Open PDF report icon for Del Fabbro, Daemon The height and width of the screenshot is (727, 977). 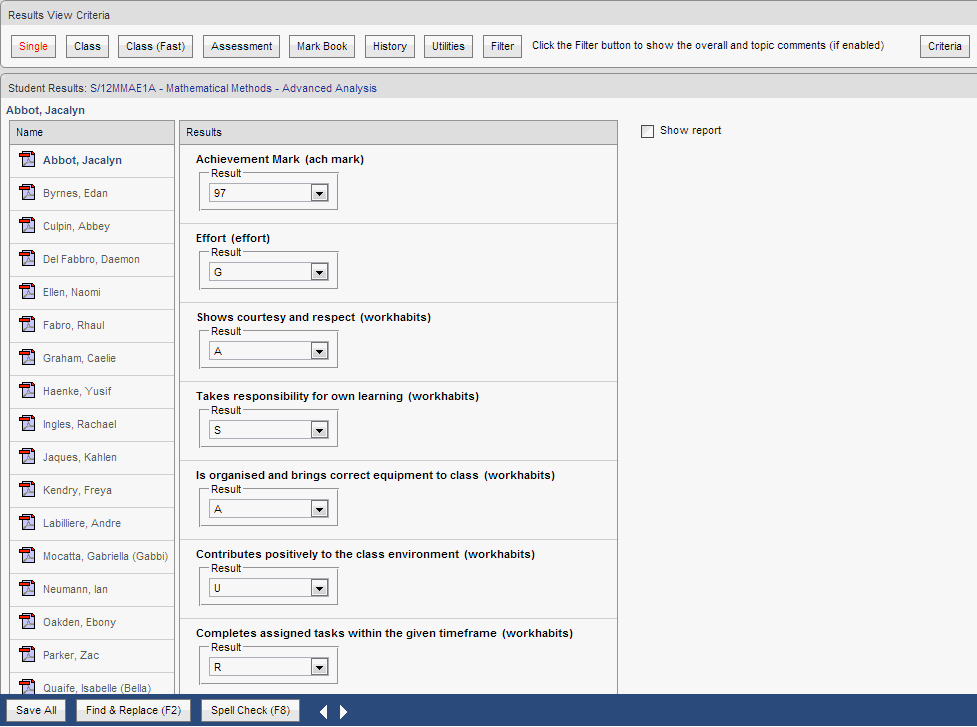point(27,259)
